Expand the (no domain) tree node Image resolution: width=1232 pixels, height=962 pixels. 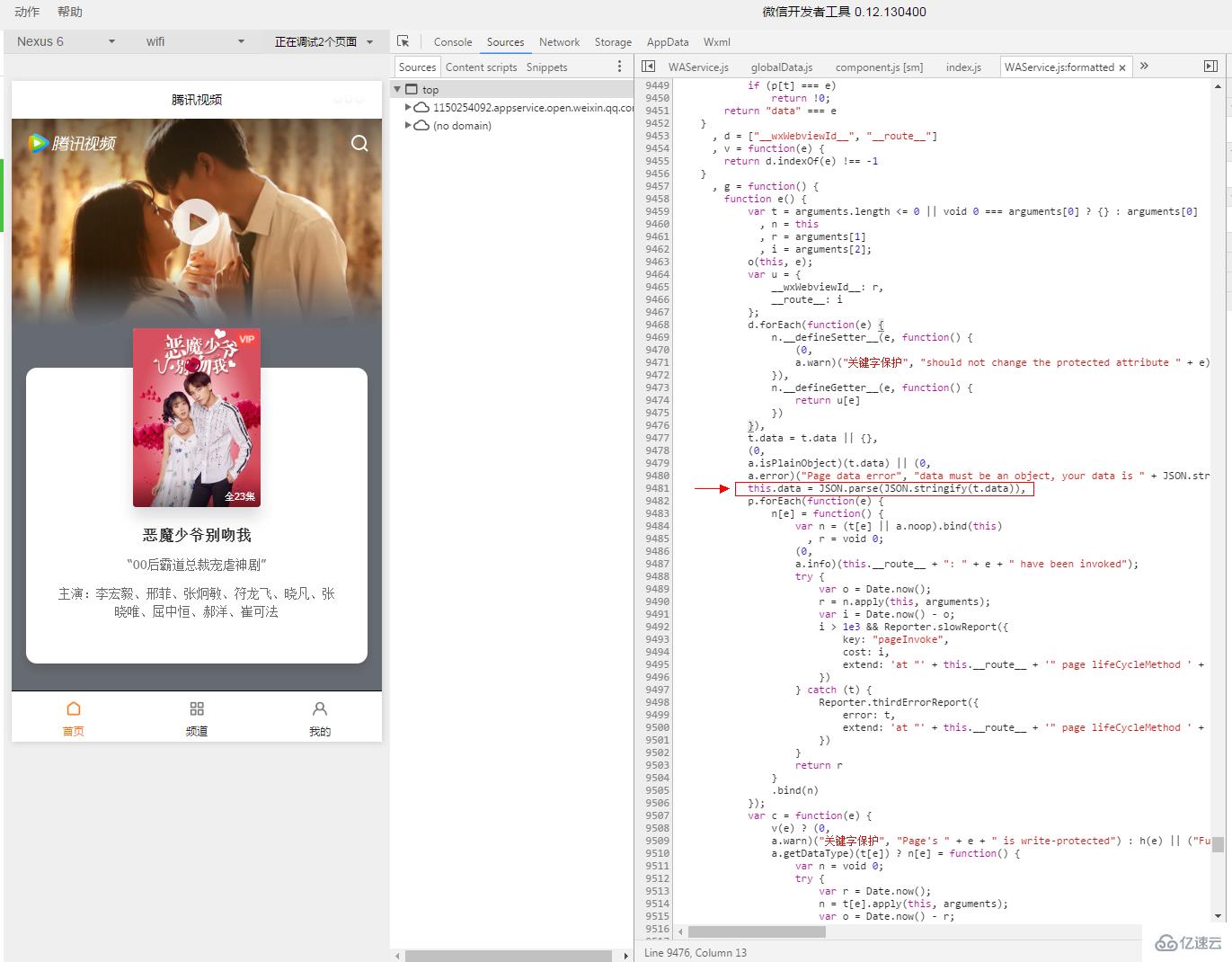pos(408,126)
